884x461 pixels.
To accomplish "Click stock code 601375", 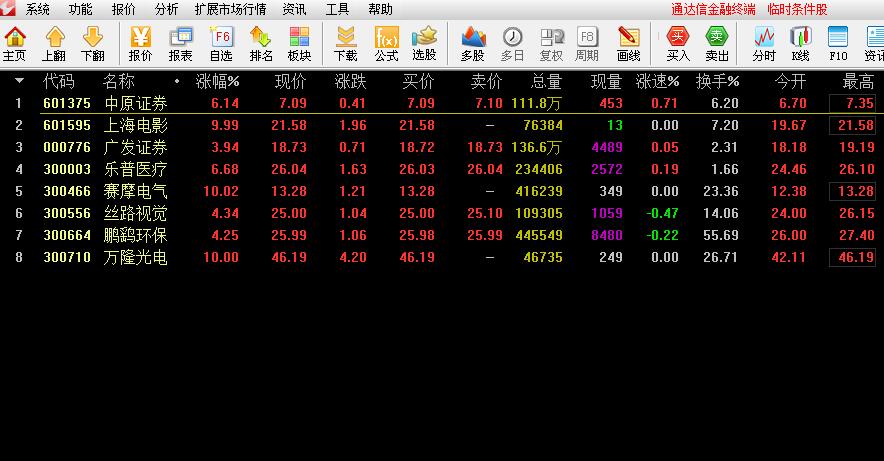I will (x=67, y=103).
